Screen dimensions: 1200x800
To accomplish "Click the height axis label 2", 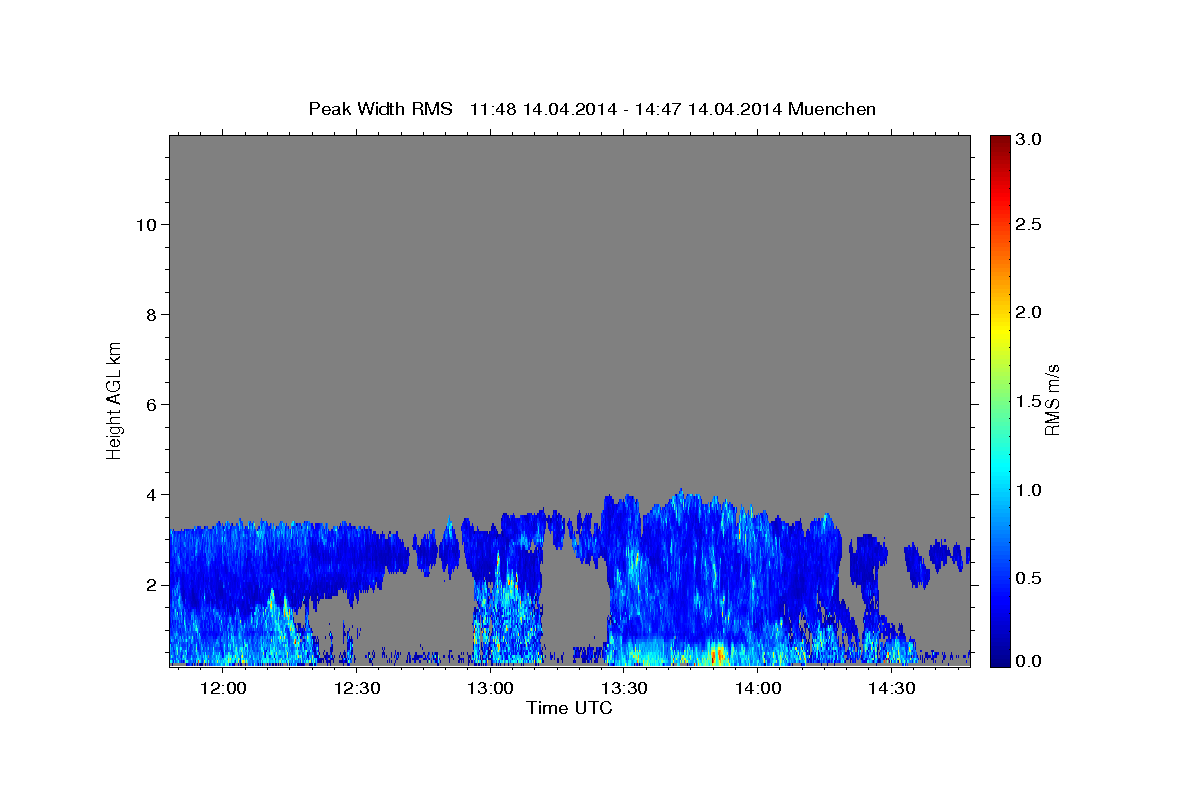I will [x=152, y=585].
